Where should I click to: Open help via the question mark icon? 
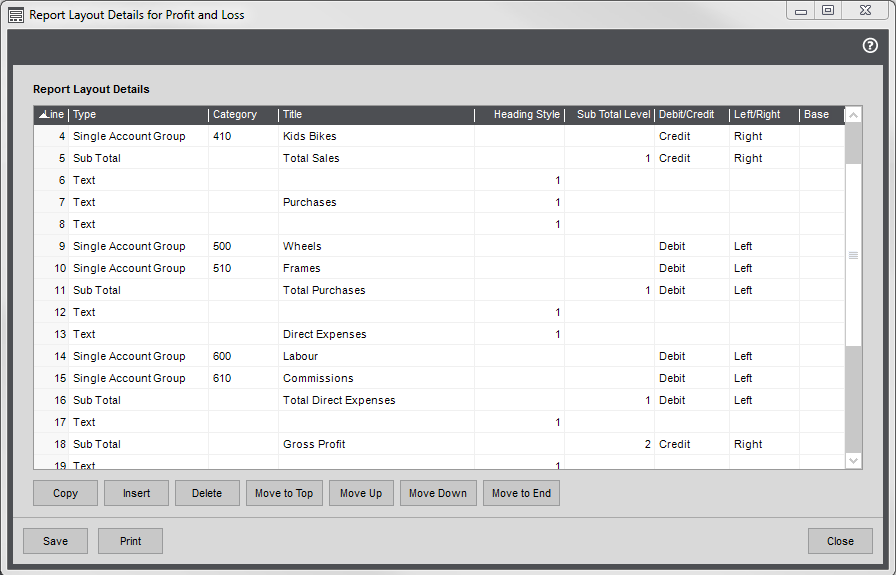(x=870, y=46)
